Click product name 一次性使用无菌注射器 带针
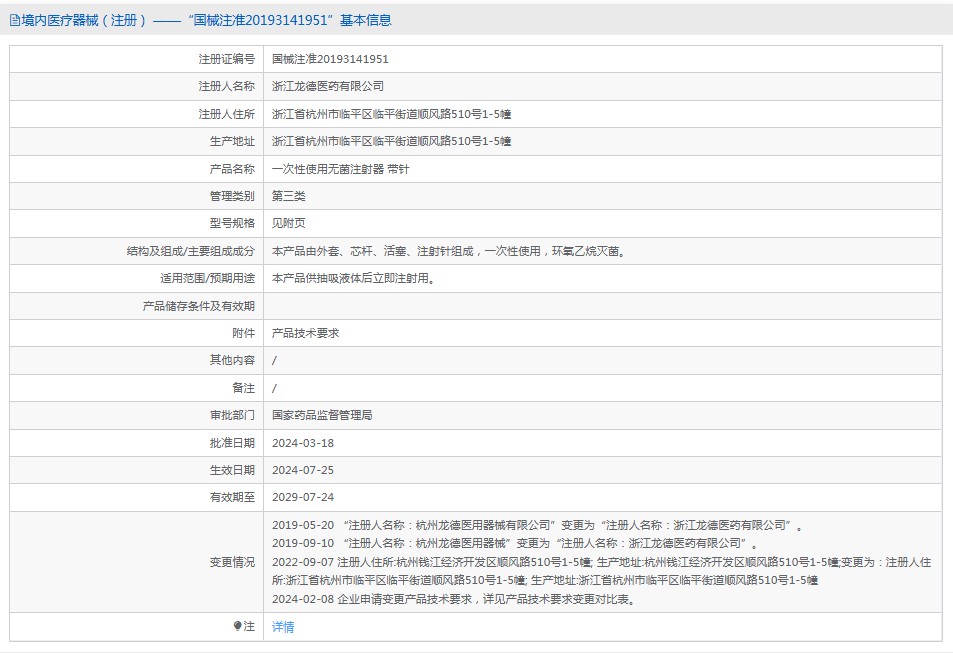This screenshot has height=653, width=953. [340, 169]
